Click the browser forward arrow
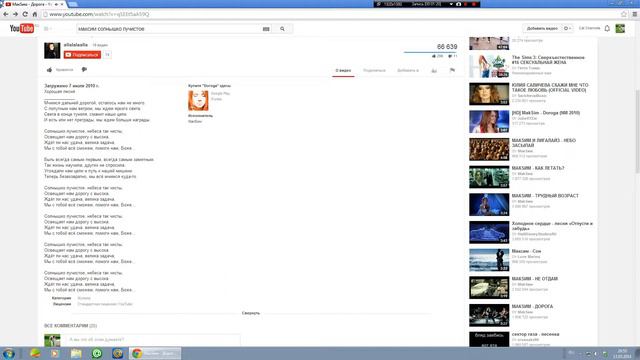This screenshot has height=360, width=640. (x=15, y=14)
